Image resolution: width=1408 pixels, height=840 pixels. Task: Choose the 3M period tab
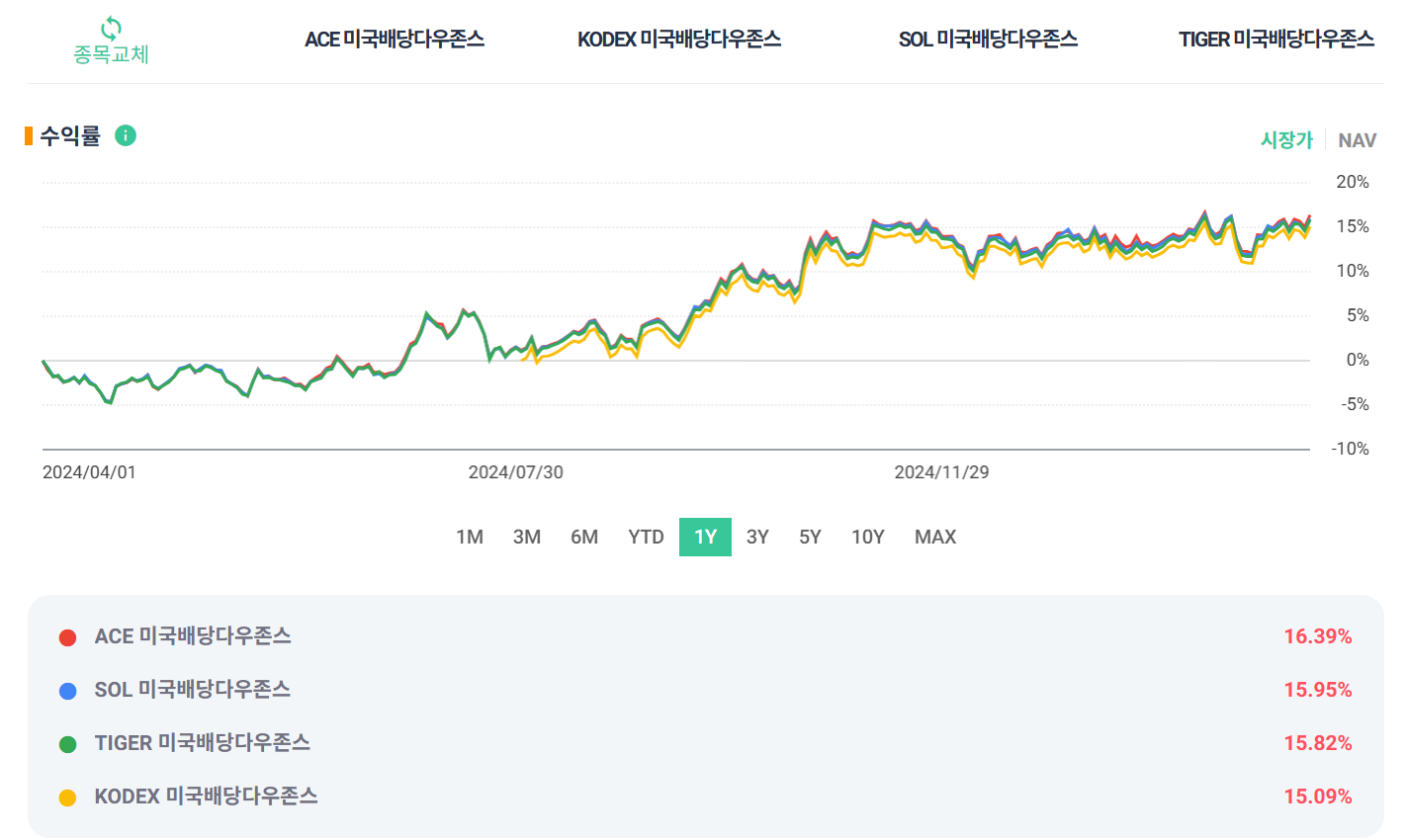coord(527,537)
